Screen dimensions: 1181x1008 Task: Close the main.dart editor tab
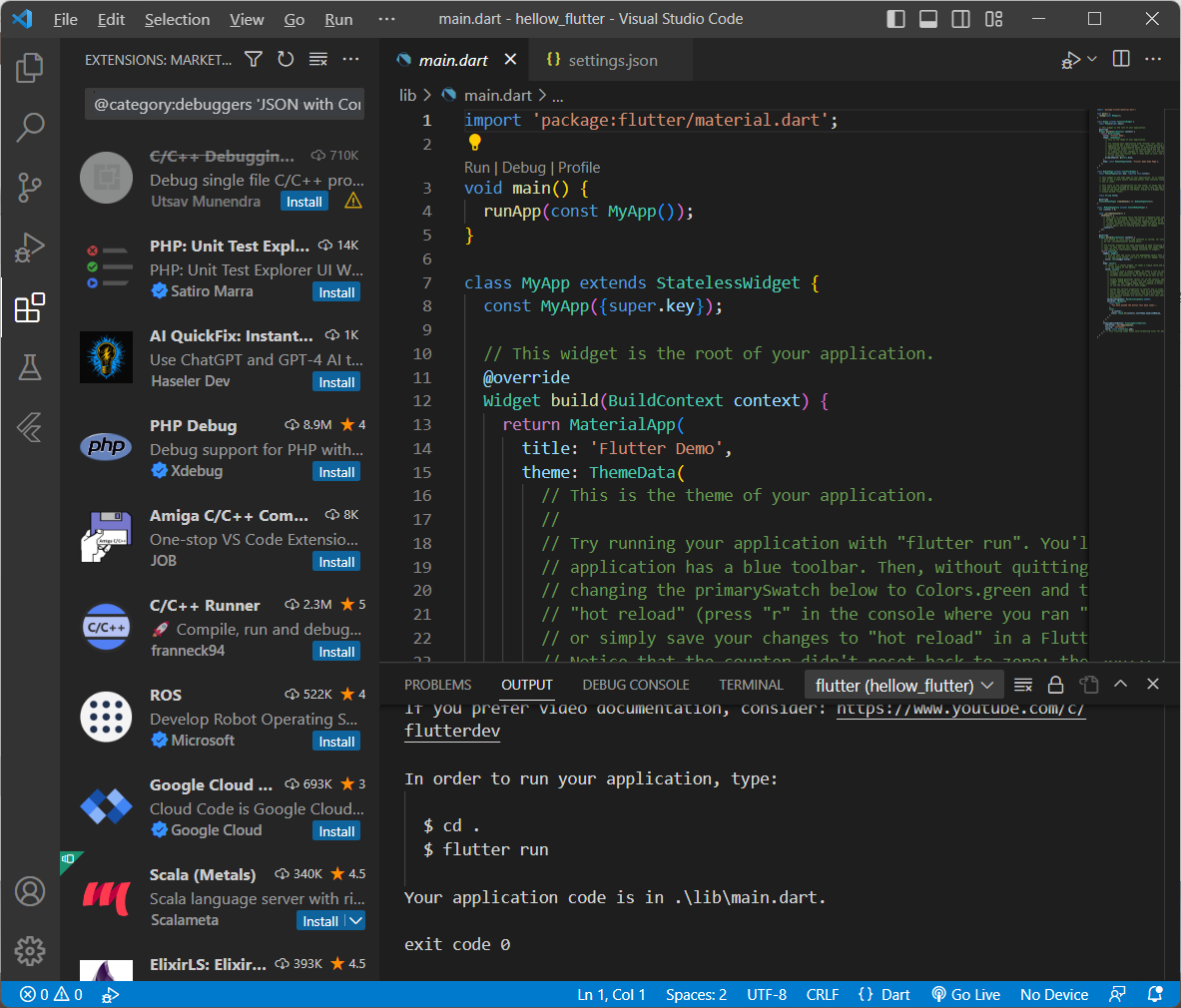(x=510, y=60)
